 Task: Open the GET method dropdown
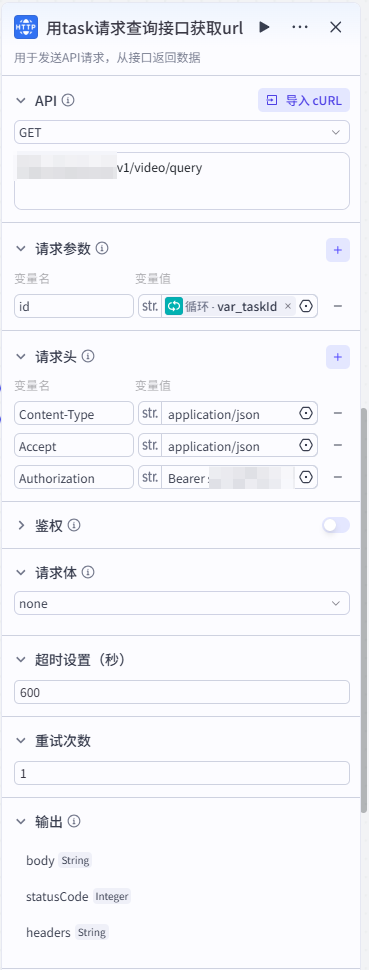182,132
